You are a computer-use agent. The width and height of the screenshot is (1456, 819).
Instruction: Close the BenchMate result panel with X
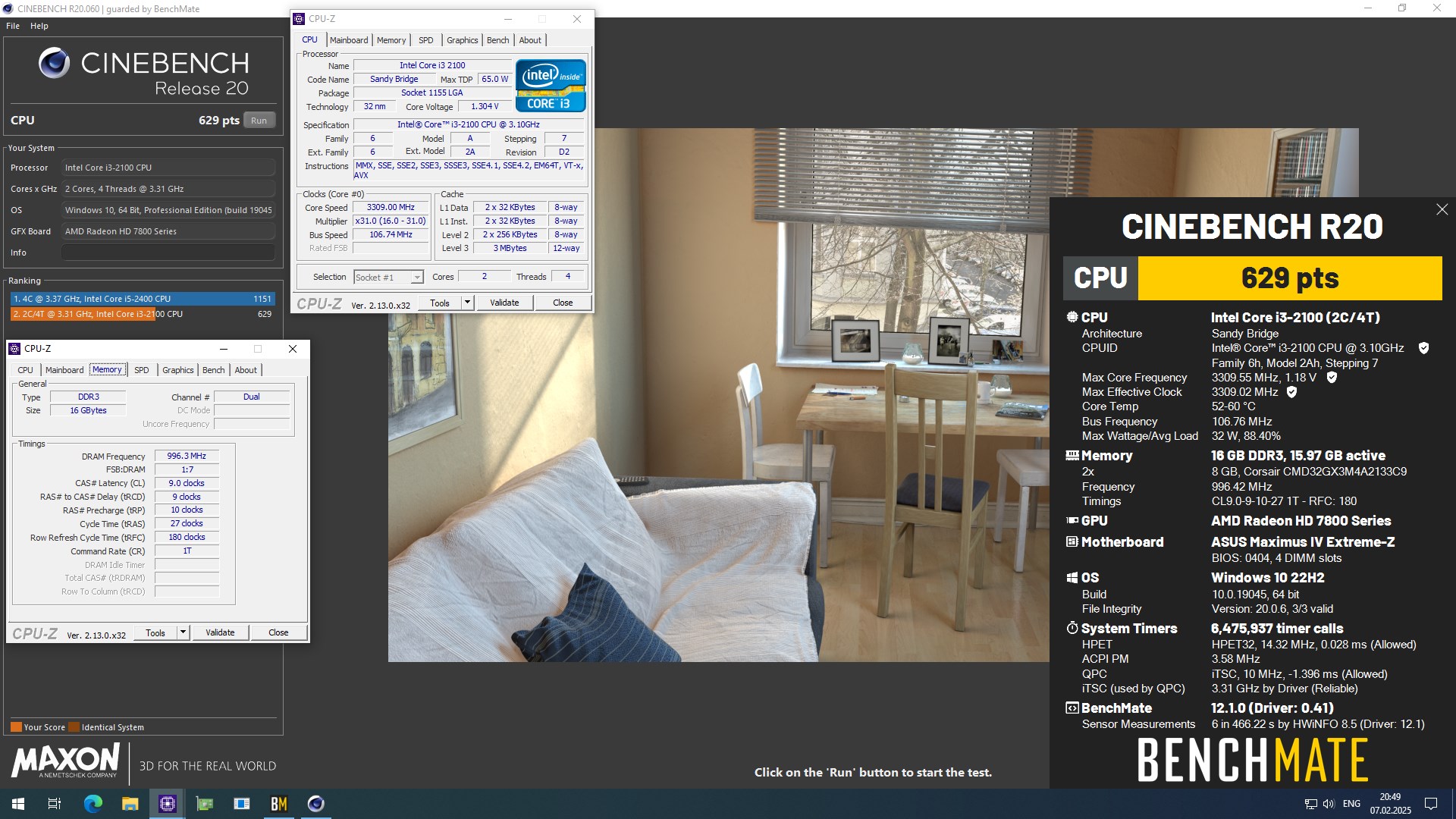click(1442, 209)
